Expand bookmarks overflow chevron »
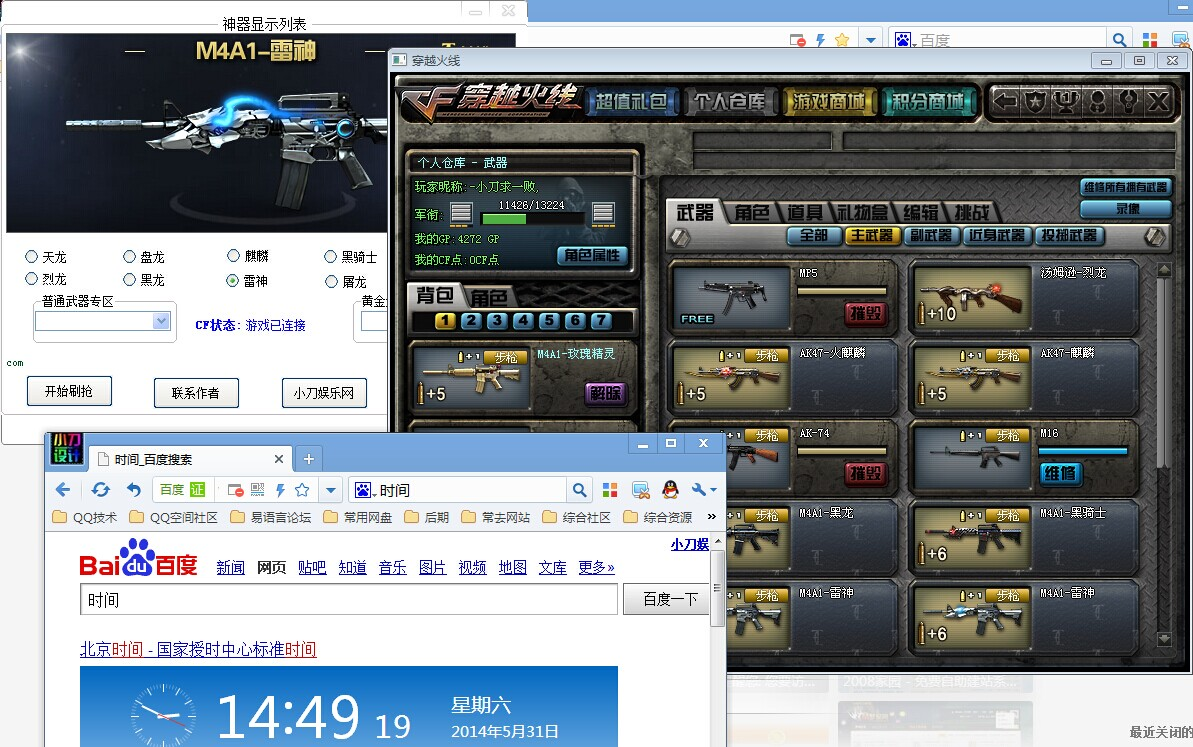This screenshot has height=747, width=1193. coord(712,517)
